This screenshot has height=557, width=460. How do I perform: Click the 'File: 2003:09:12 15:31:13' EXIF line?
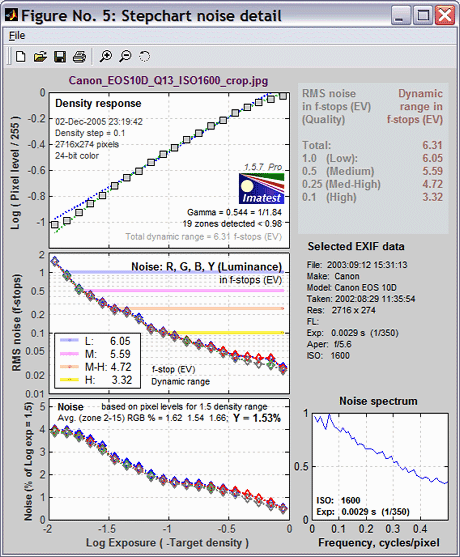click(x=357, y=265)
